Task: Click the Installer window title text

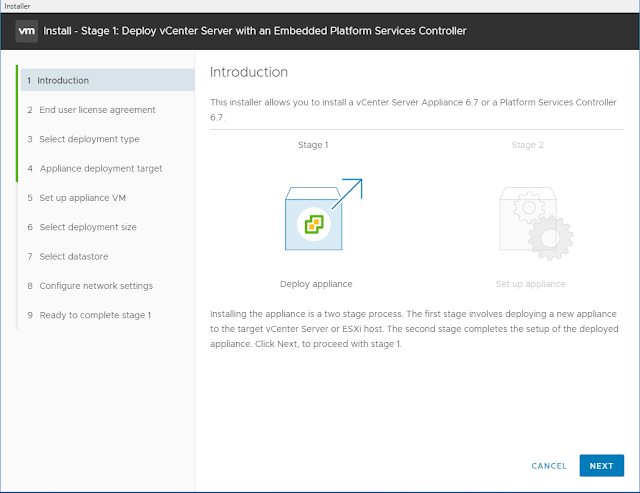Action: 17,6
